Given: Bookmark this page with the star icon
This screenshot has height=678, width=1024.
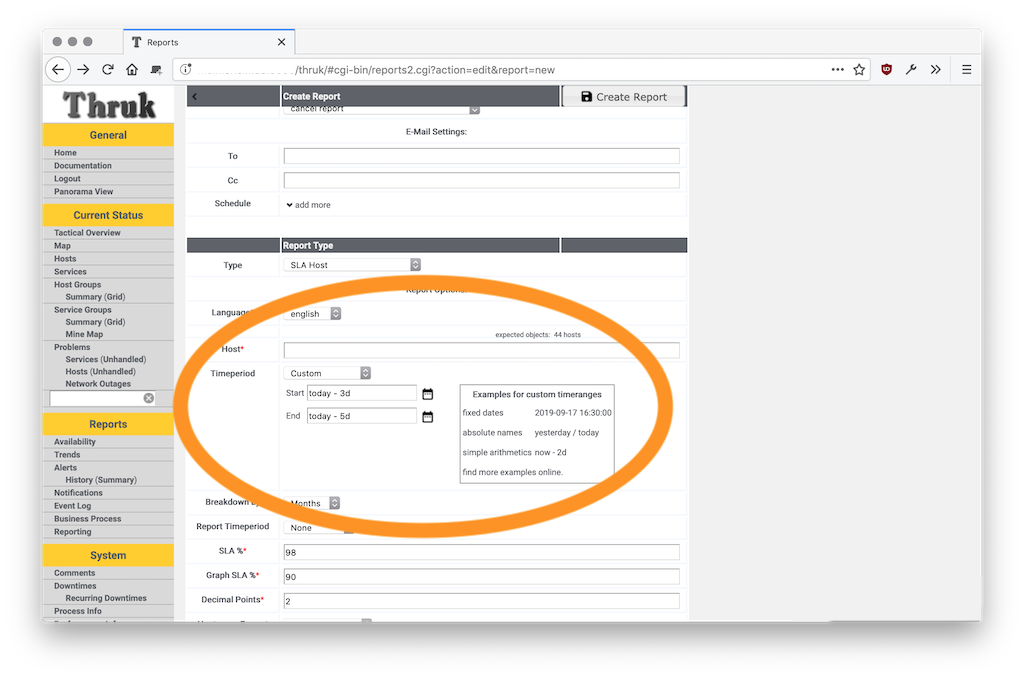Looking at the screenshot, I should click(x=859, y=70).
